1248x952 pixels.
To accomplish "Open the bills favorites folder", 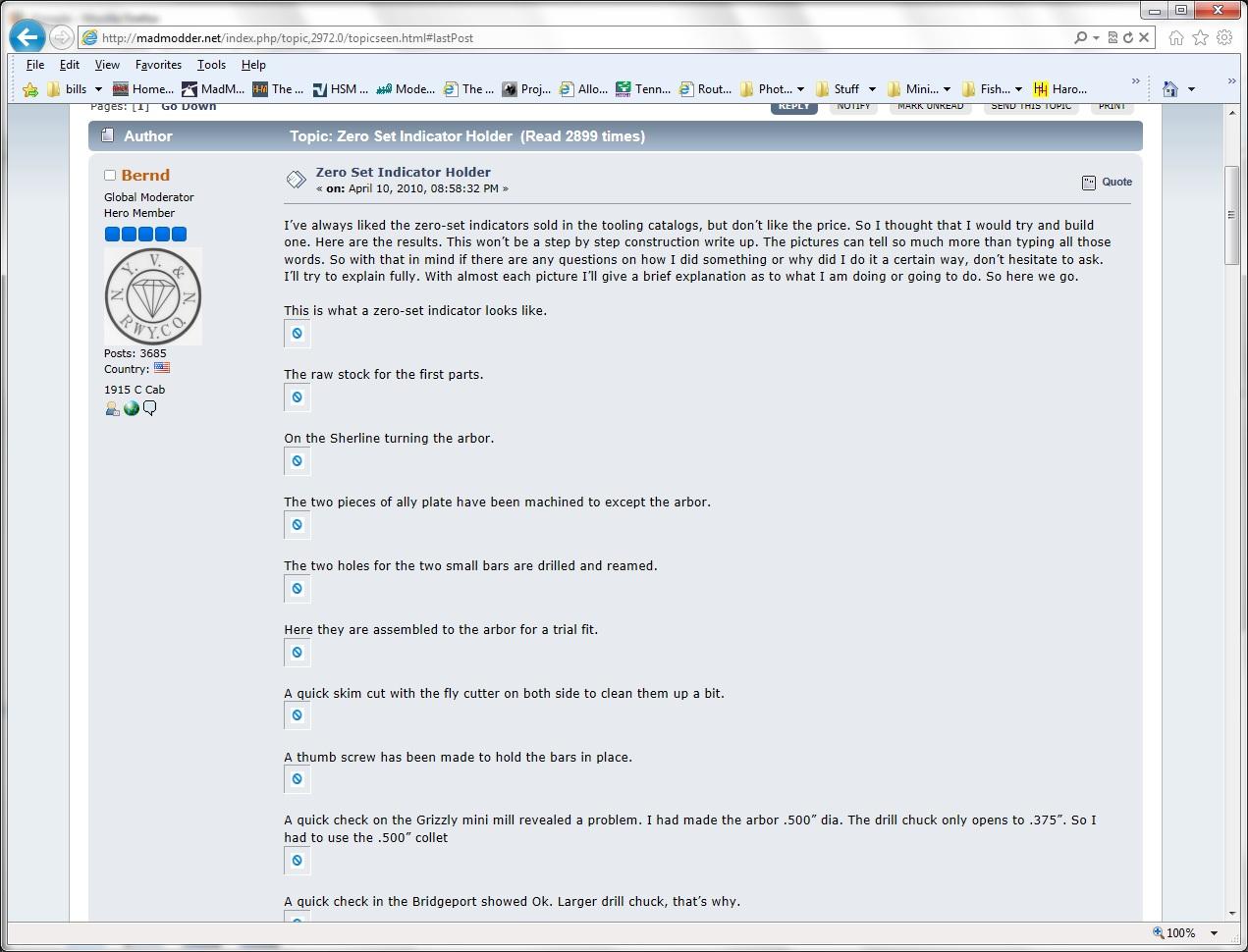I will [67, 89].
